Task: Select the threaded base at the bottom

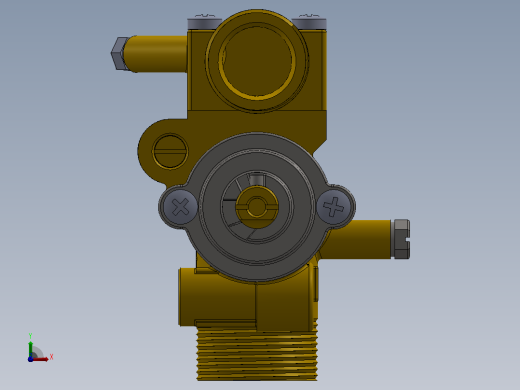Action: click(257, 353)
